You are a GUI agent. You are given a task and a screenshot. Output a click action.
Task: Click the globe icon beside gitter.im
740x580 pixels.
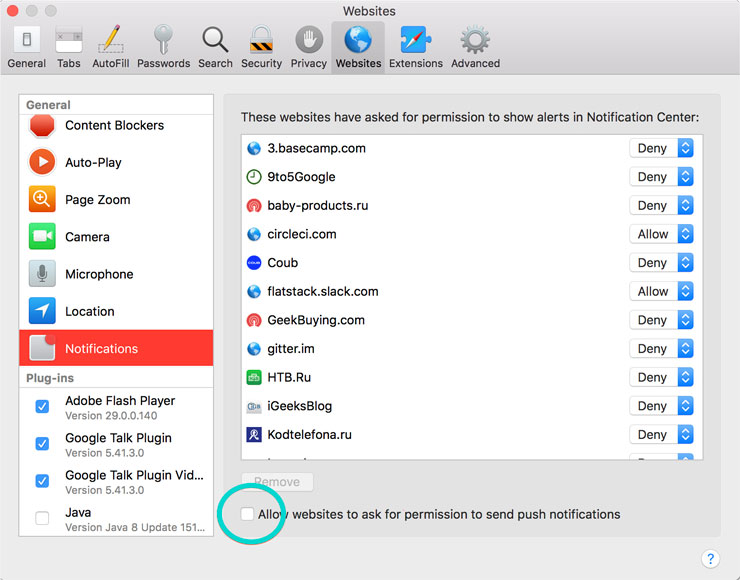pyautogui.click(x=254, y=349)
